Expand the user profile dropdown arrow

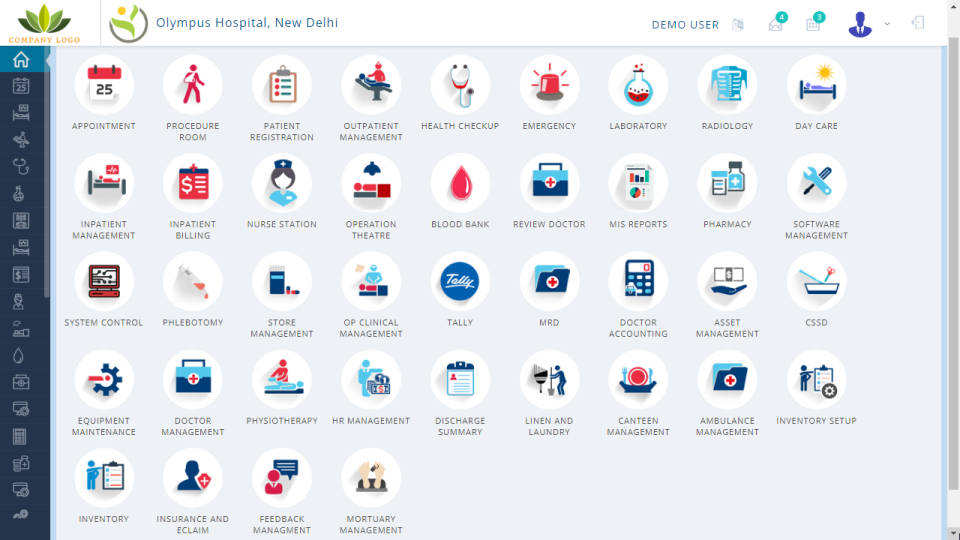[887, 24]
